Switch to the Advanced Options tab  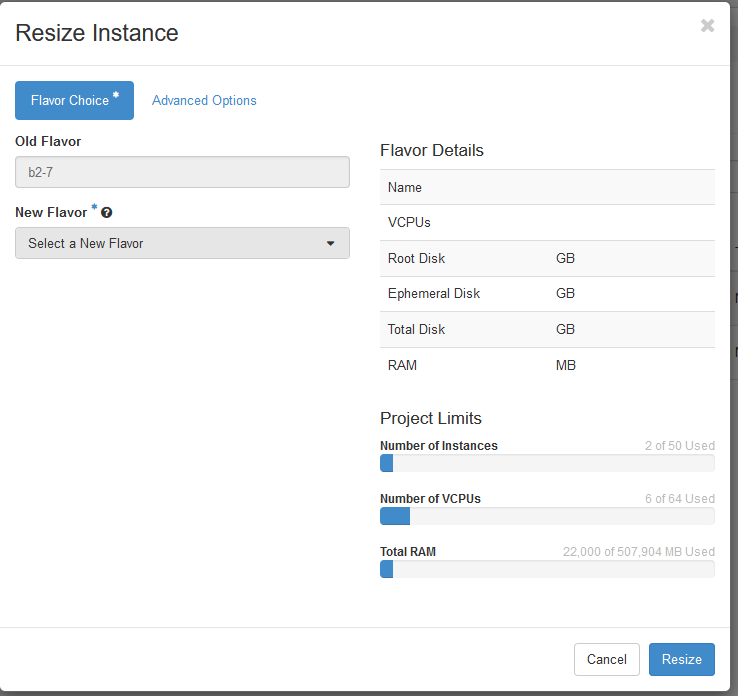pos(204,100)
